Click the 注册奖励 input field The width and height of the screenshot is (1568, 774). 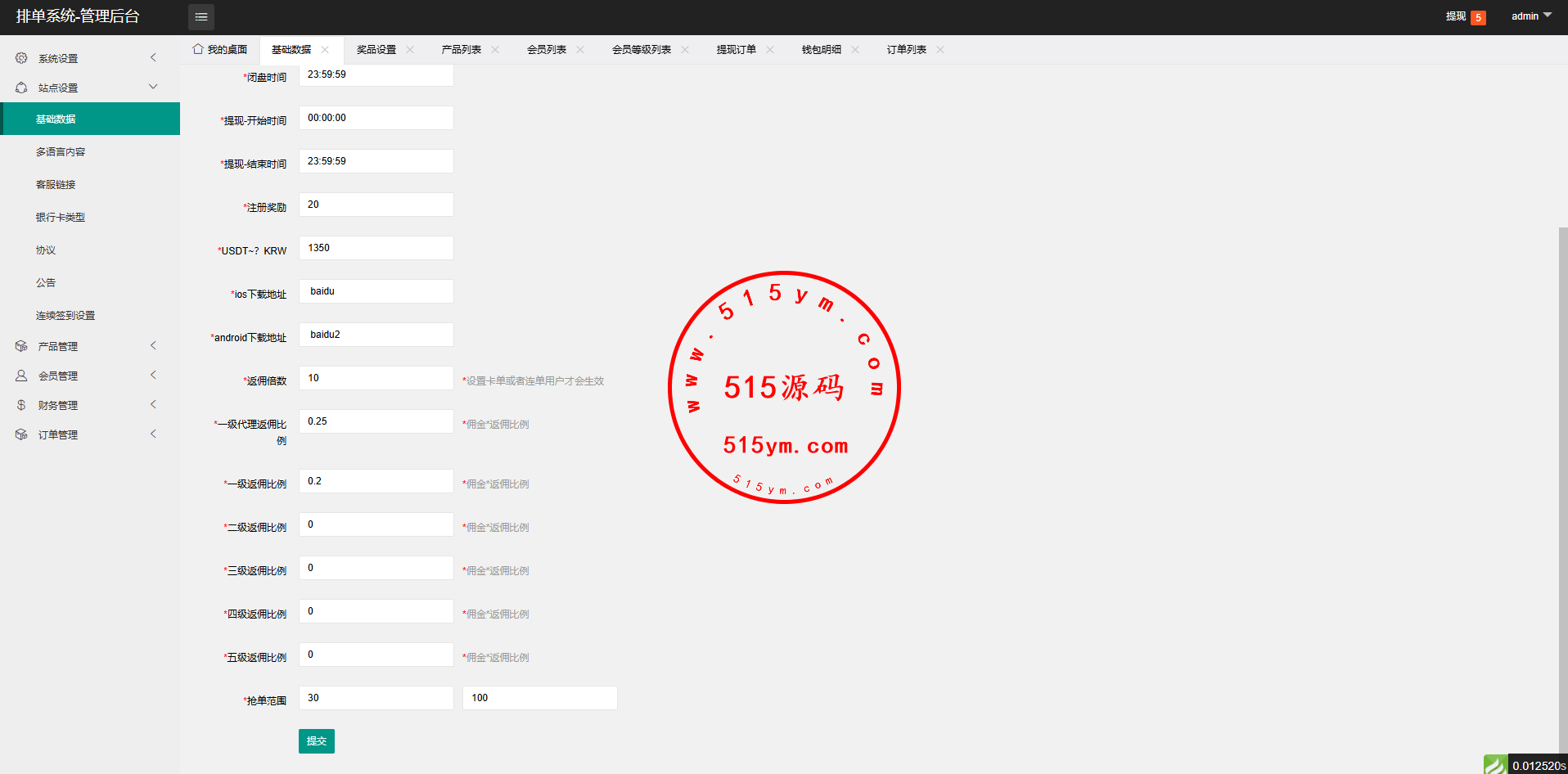pyautogui.click(x=376, y=205)
